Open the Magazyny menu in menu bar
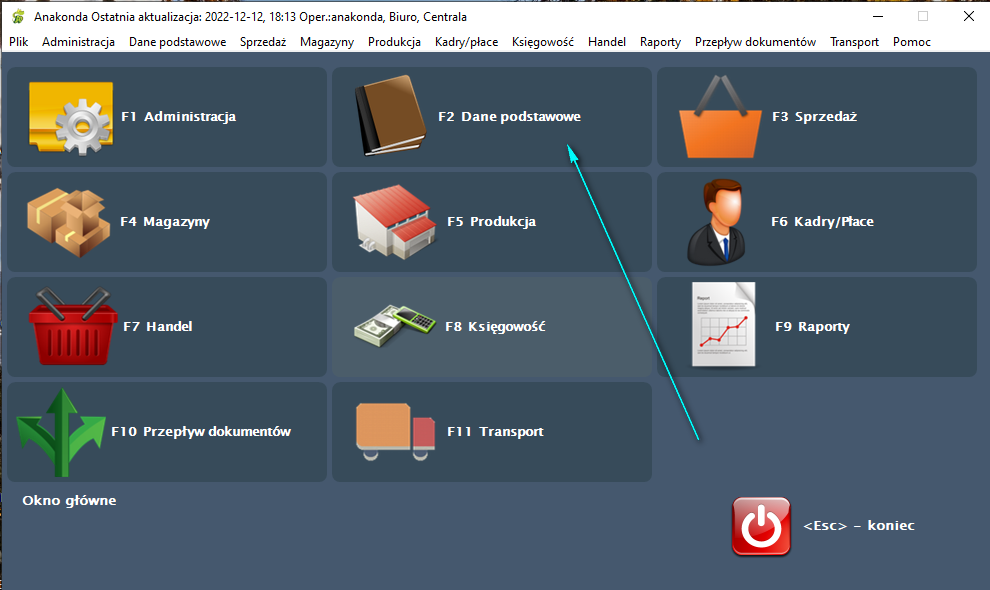This screenshot has width=990, height=590. (327, 42)
